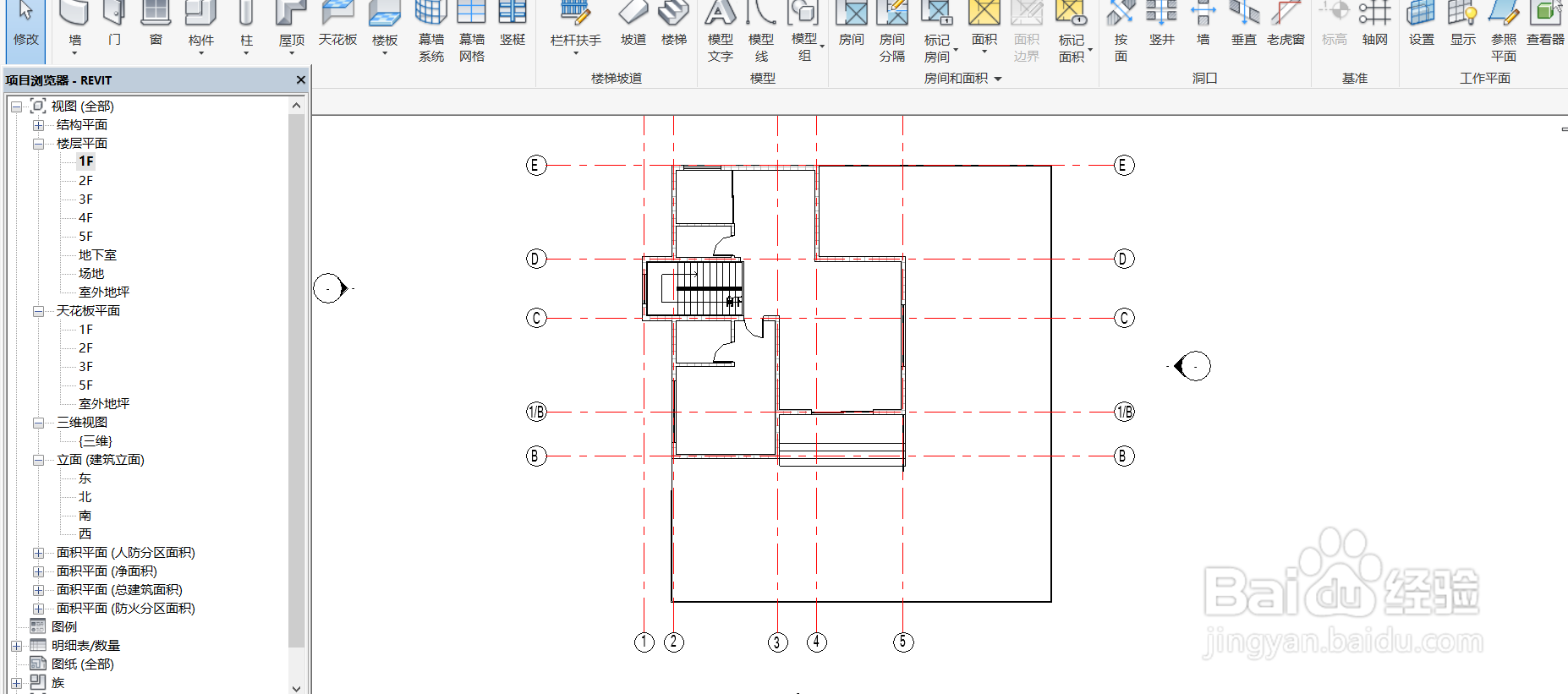The width and height of the screenshot is (1568, 694).
Task: Collapse the 三维视图 tree node
Action: [x=38, y=423]
